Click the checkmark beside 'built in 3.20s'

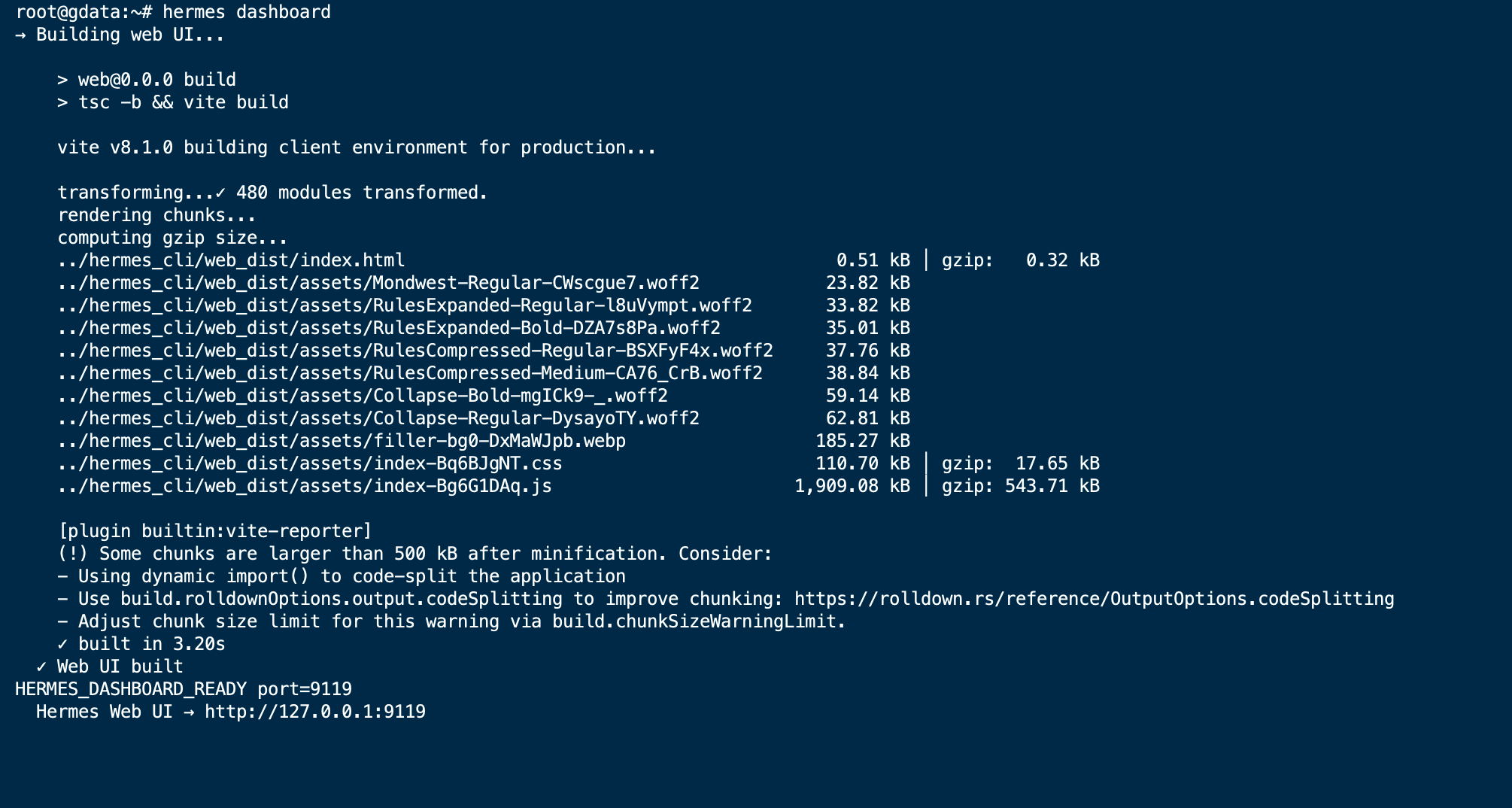coord(62,644)
